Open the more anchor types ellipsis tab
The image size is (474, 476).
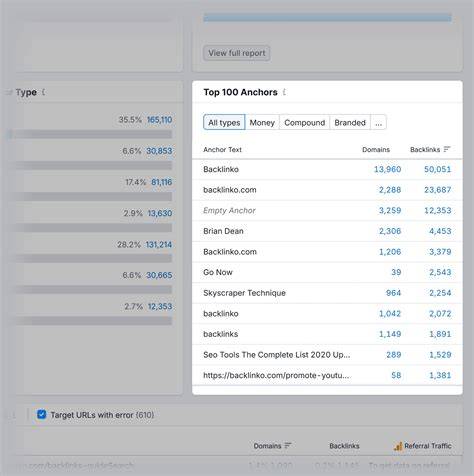pos(378,122)
